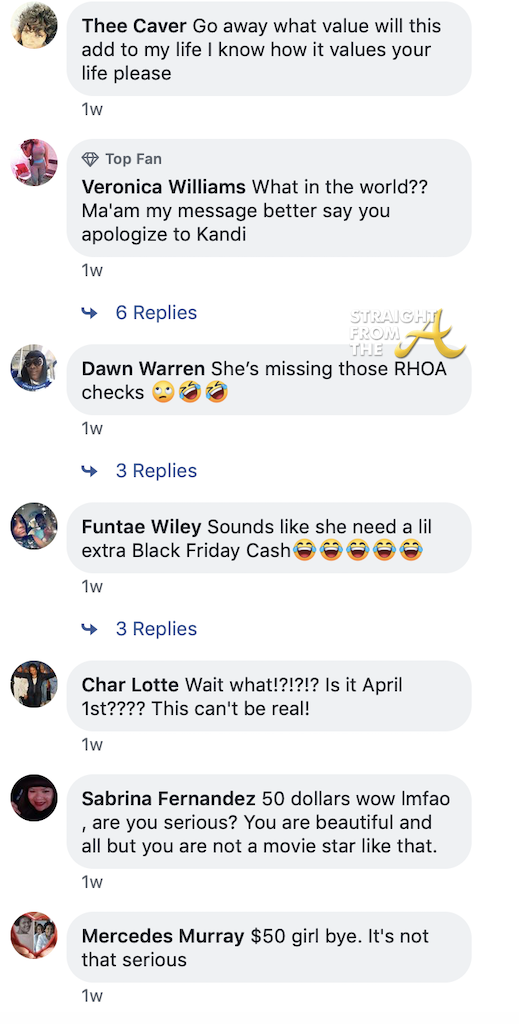Viewport: 519px width, 1024px height.
Task: Open Veronica Williams' profile picture
Action: coord(35,162)
